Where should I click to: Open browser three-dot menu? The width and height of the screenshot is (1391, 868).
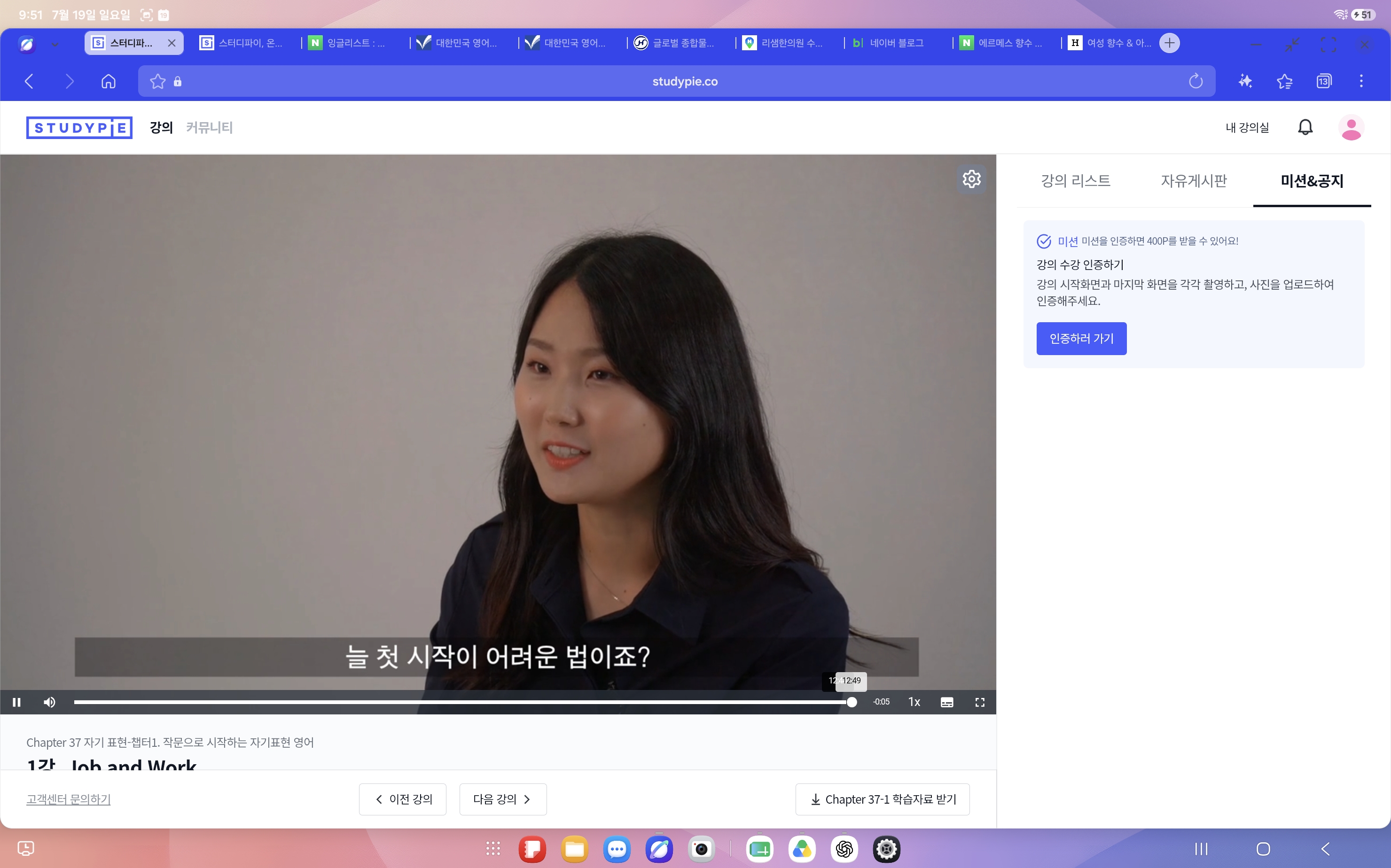(x=1360, y=82)
